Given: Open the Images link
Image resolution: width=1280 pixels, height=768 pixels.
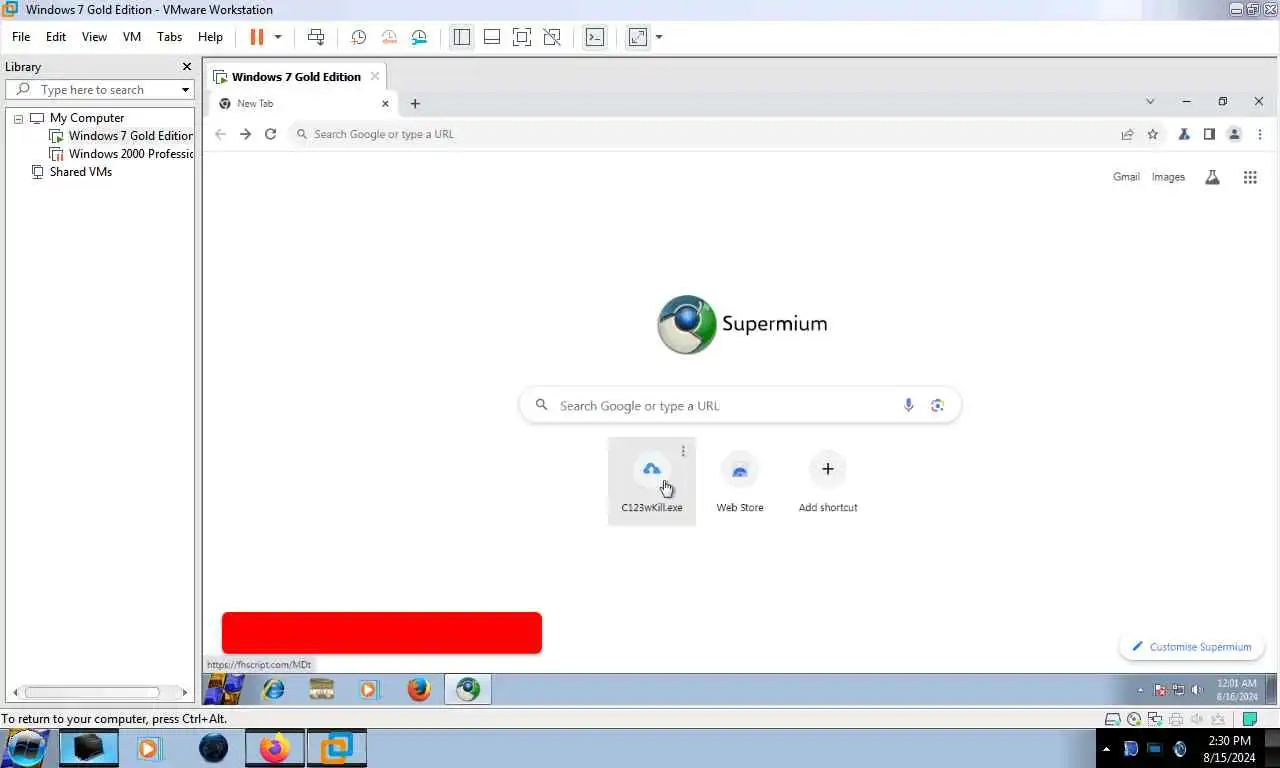Looking at the screenshot, I should point(1168,177).
